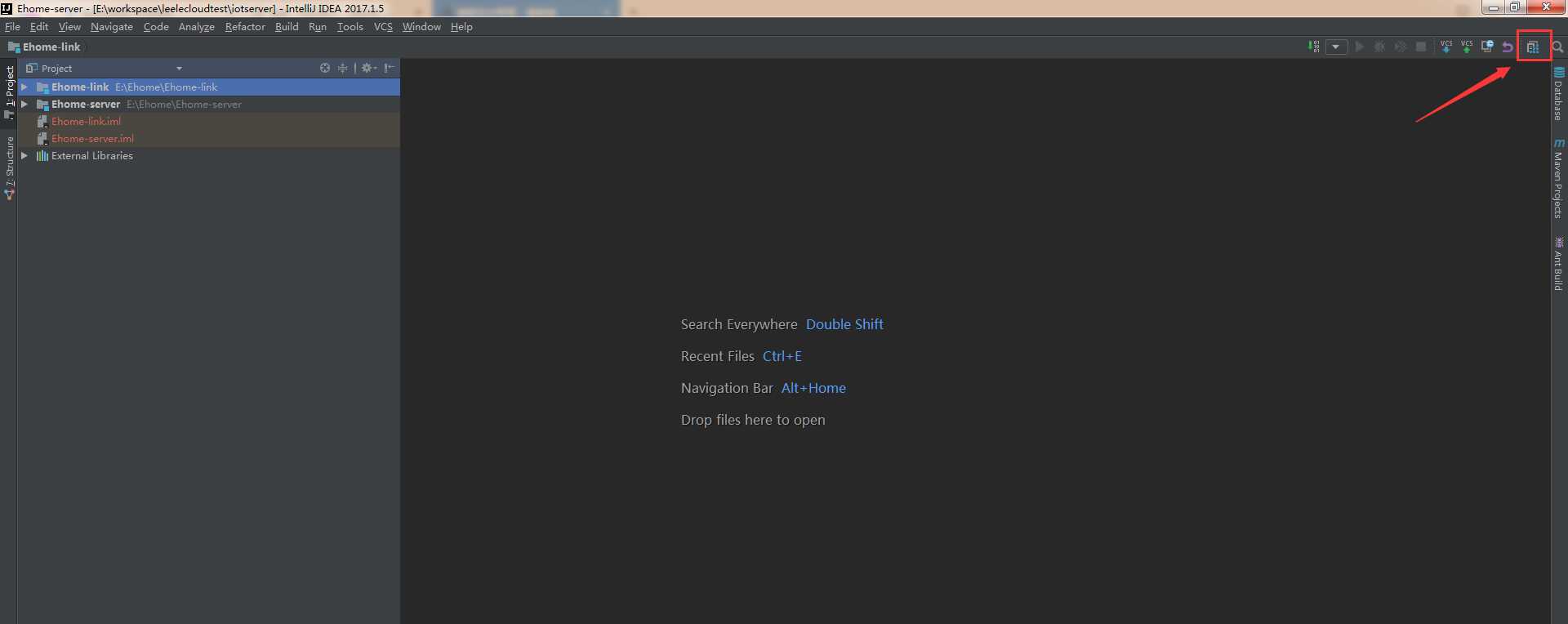The image size is (1568, 624).
Task: Click the Debug bug icon
Action: (1380, 47)
